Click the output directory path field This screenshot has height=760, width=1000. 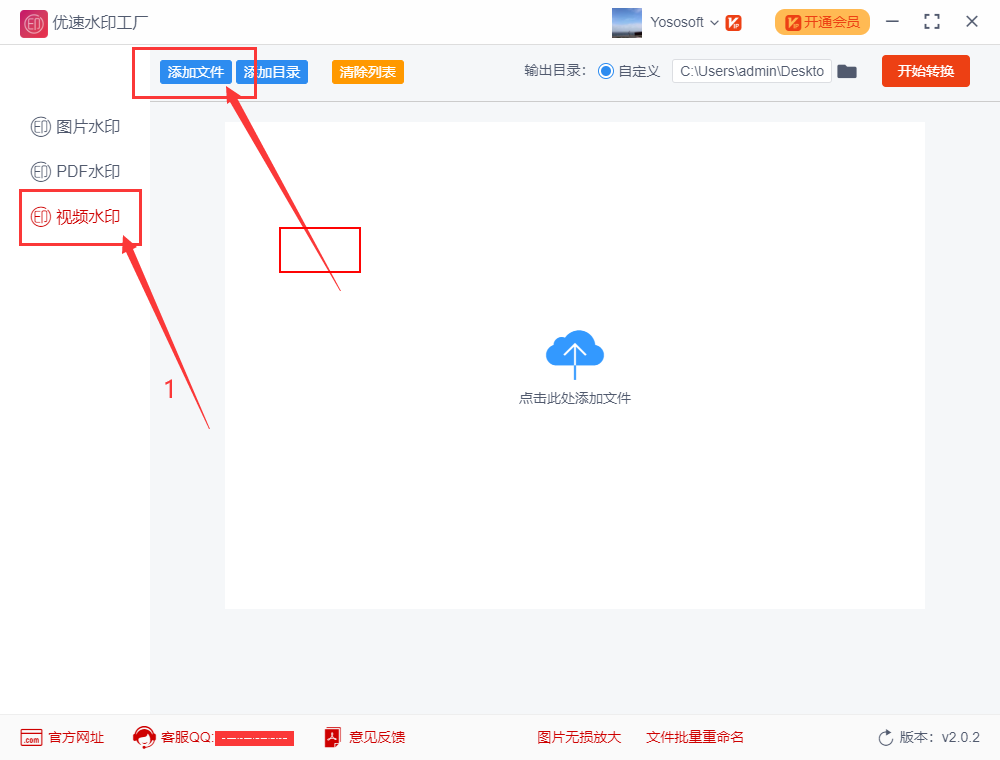point(751,71)
